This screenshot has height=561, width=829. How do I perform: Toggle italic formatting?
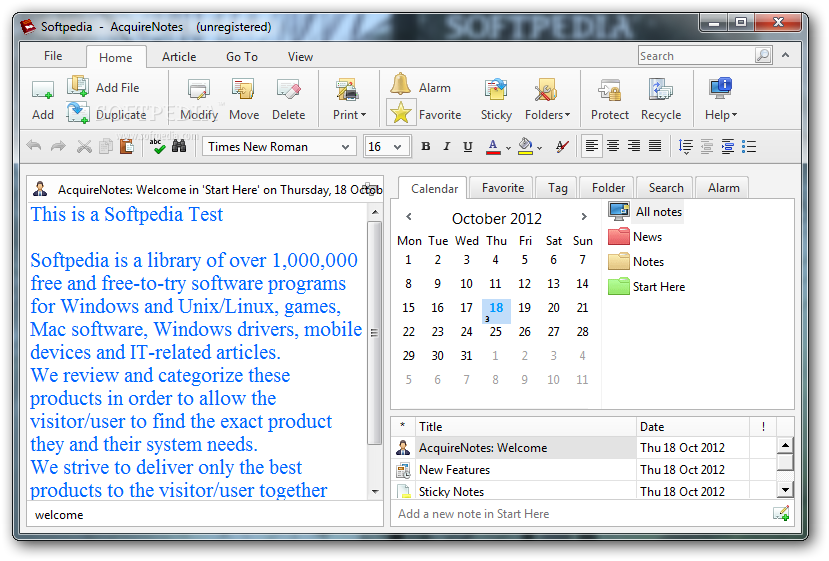(x=446, y=146)
